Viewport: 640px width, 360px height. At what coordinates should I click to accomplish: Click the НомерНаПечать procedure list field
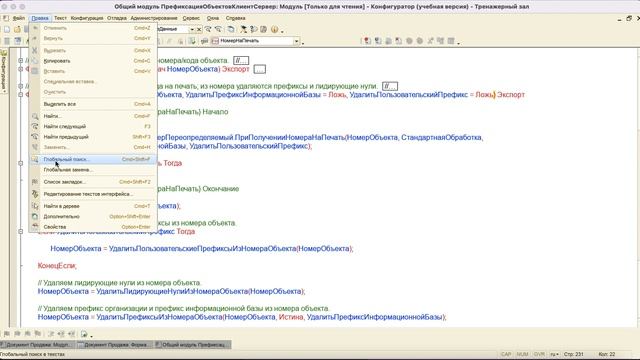tap(256, 41)
